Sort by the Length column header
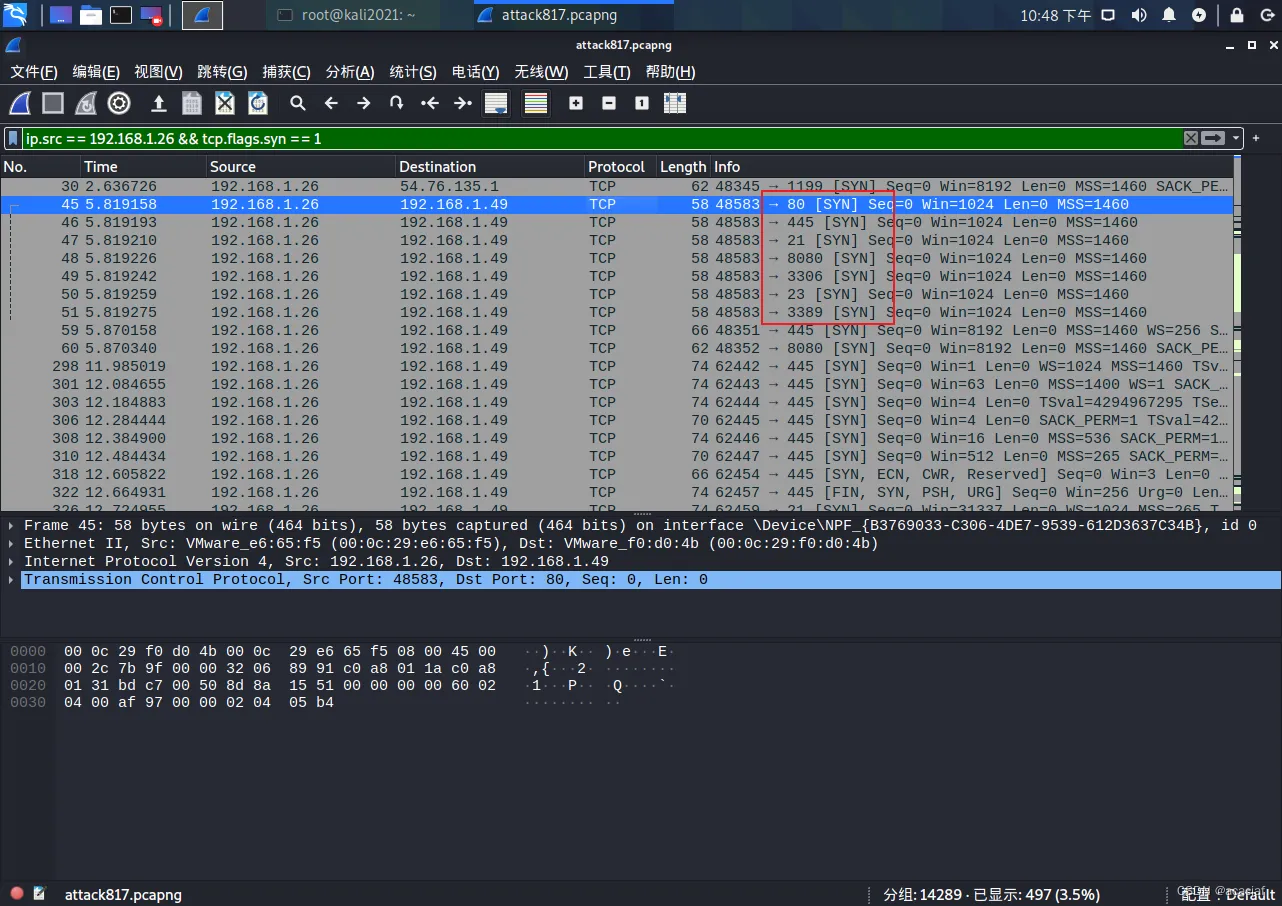Image resolution: width=1282 pixels, height=906 pixels. click(683, 167)
